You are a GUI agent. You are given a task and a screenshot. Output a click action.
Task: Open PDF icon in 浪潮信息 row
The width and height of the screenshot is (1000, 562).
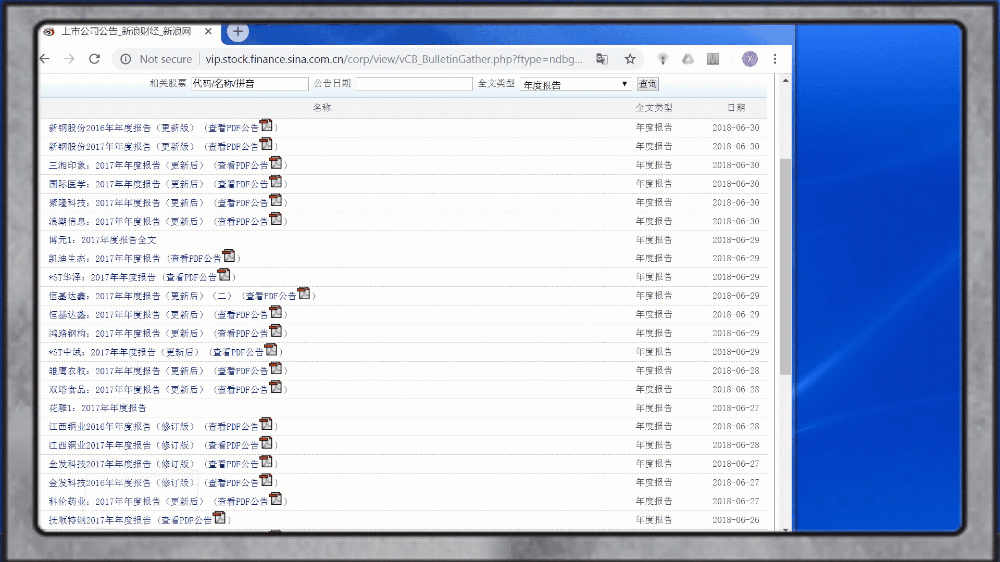[276, 219]
